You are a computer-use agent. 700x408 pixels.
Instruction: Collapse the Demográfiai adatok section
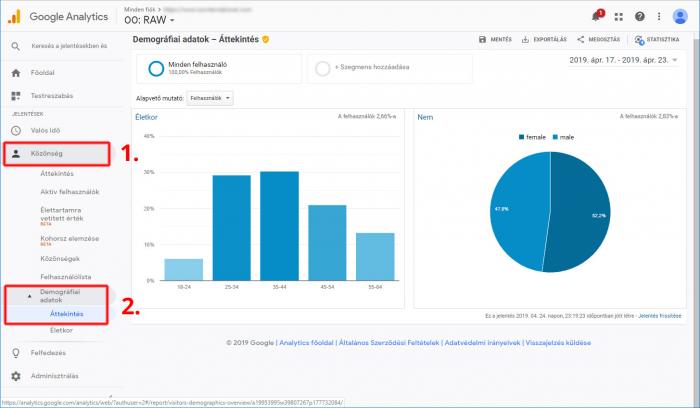tap(28, 297)
